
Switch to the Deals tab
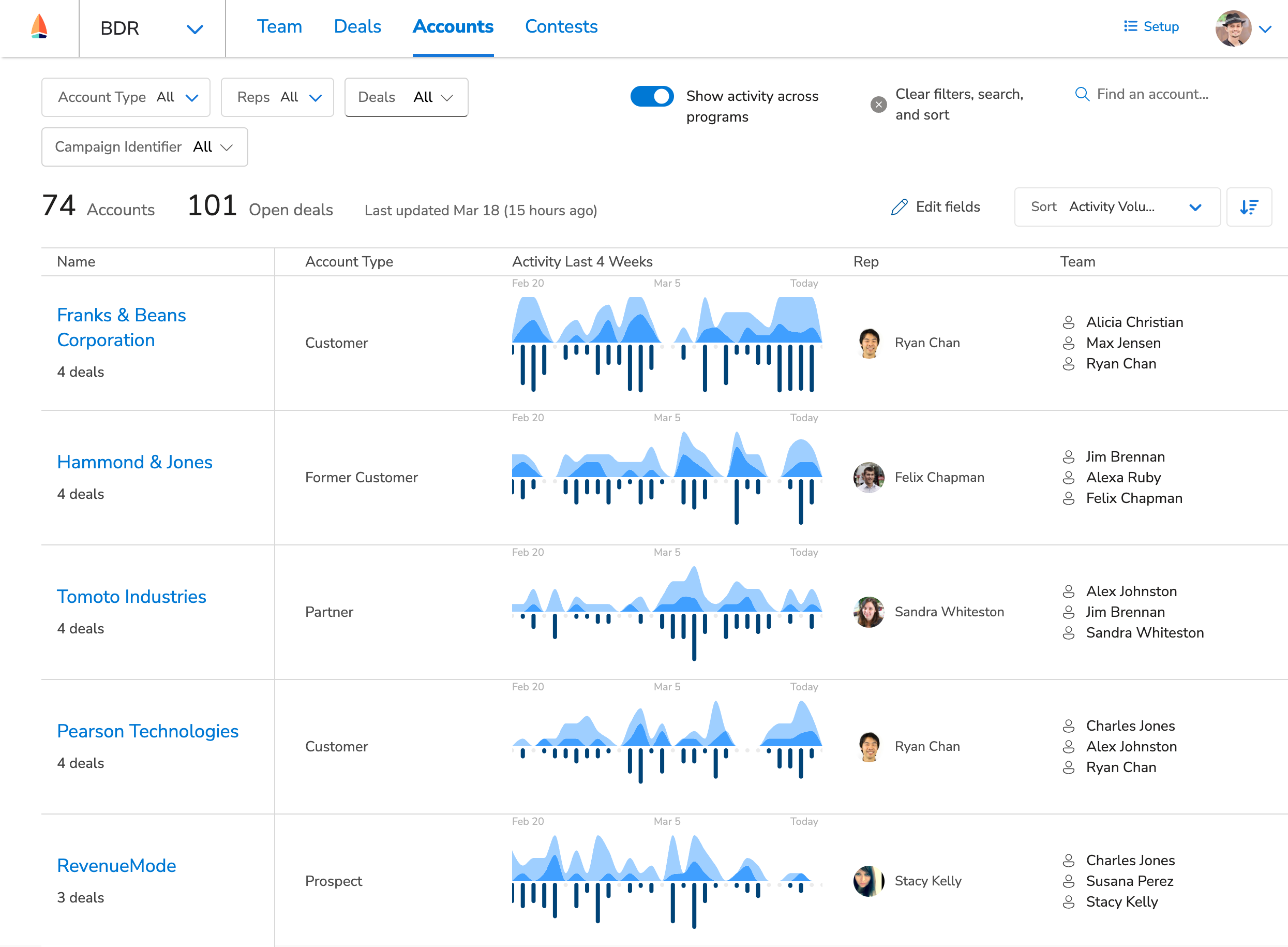point(357,26)
